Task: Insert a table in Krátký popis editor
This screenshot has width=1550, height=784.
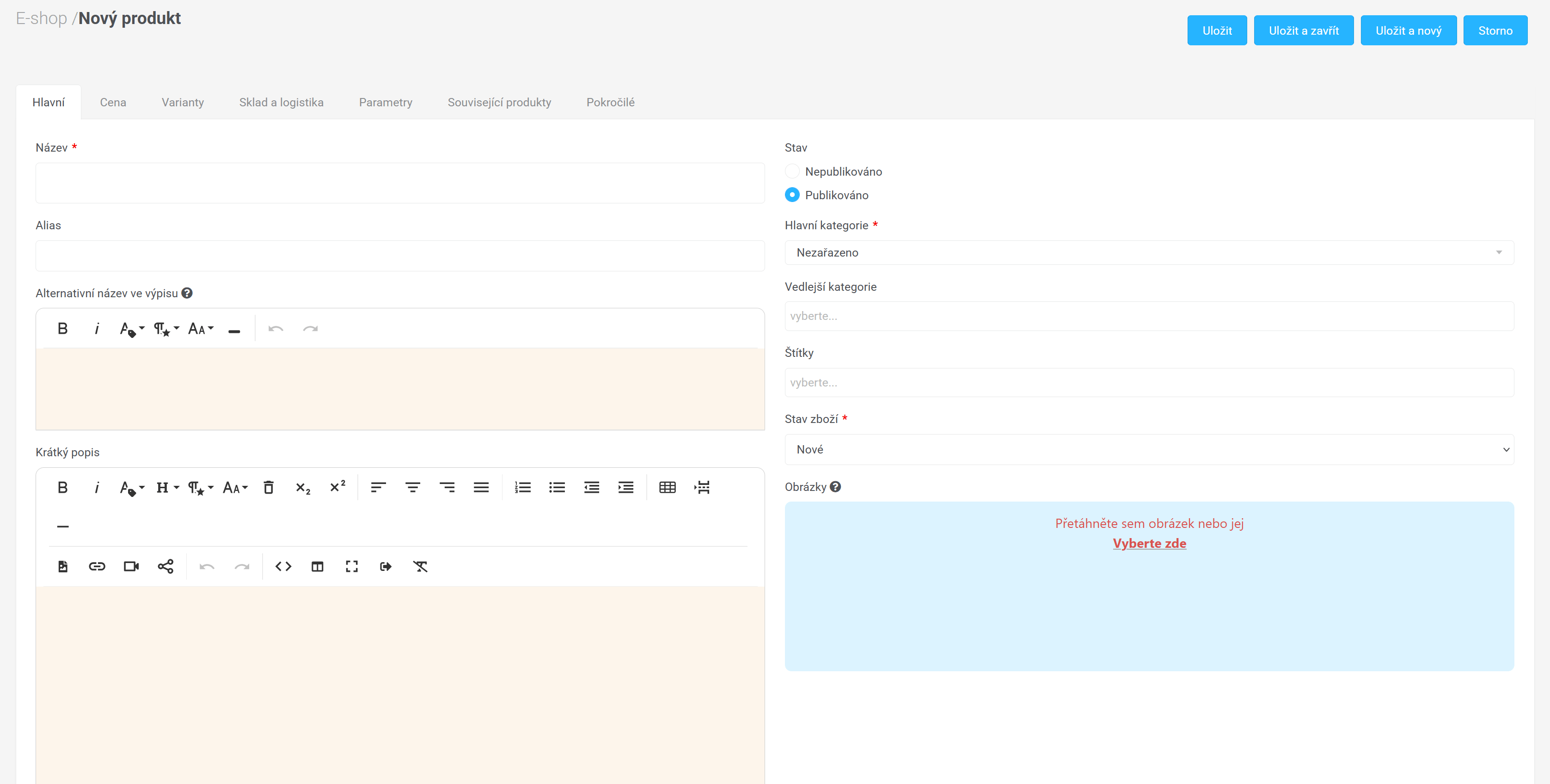Action: 668,487
